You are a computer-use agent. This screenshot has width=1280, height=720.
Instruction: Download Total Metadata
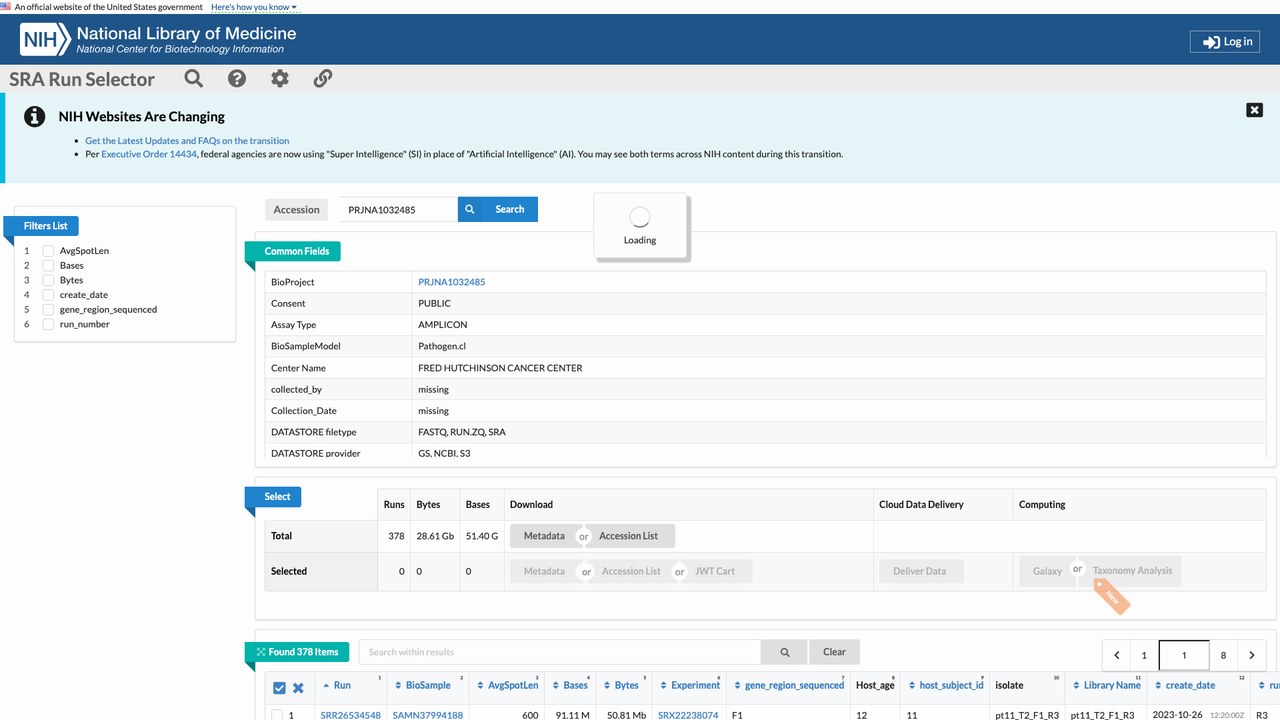tap(544, 536)
